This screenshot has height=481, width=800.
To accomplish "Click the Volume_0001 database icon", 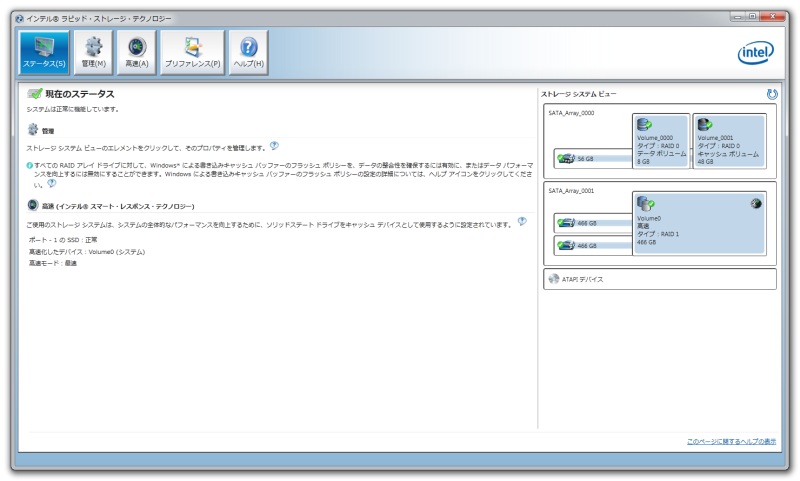I will point(705,124).
